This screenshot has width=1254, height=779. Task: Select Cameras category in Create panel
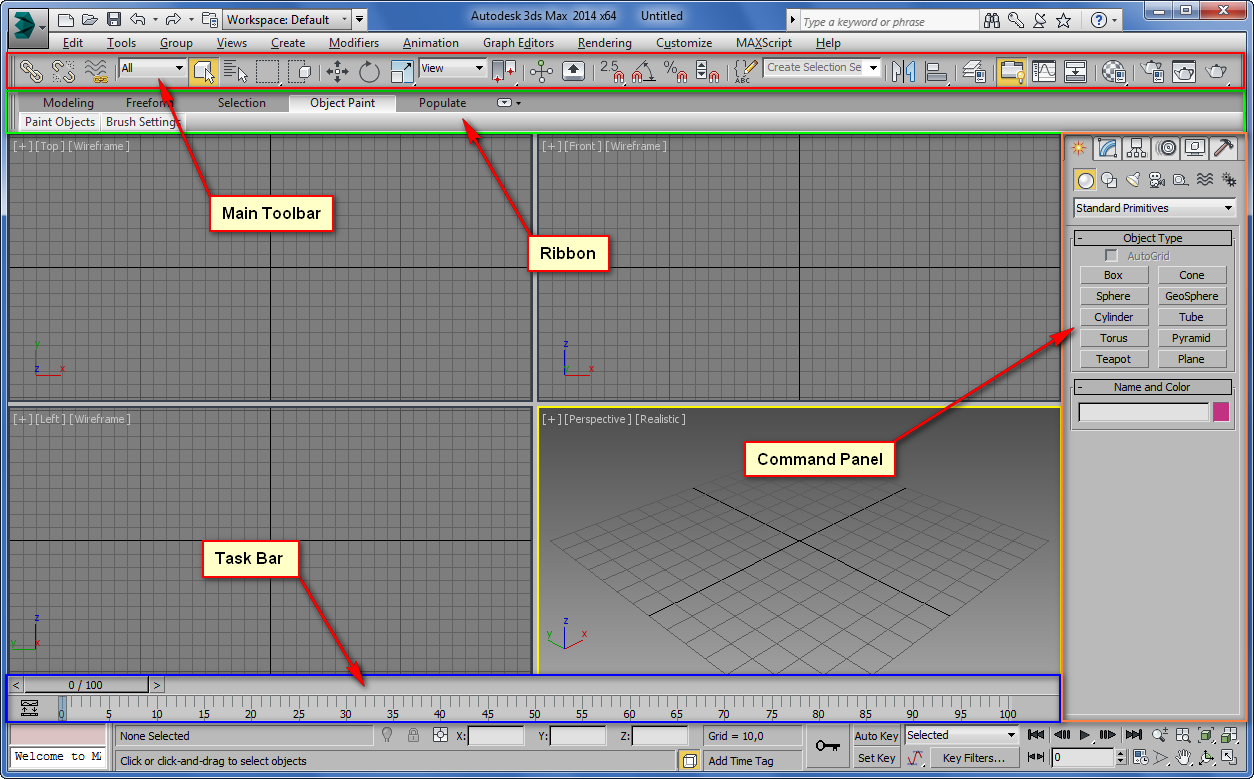tap(1157, 180)
